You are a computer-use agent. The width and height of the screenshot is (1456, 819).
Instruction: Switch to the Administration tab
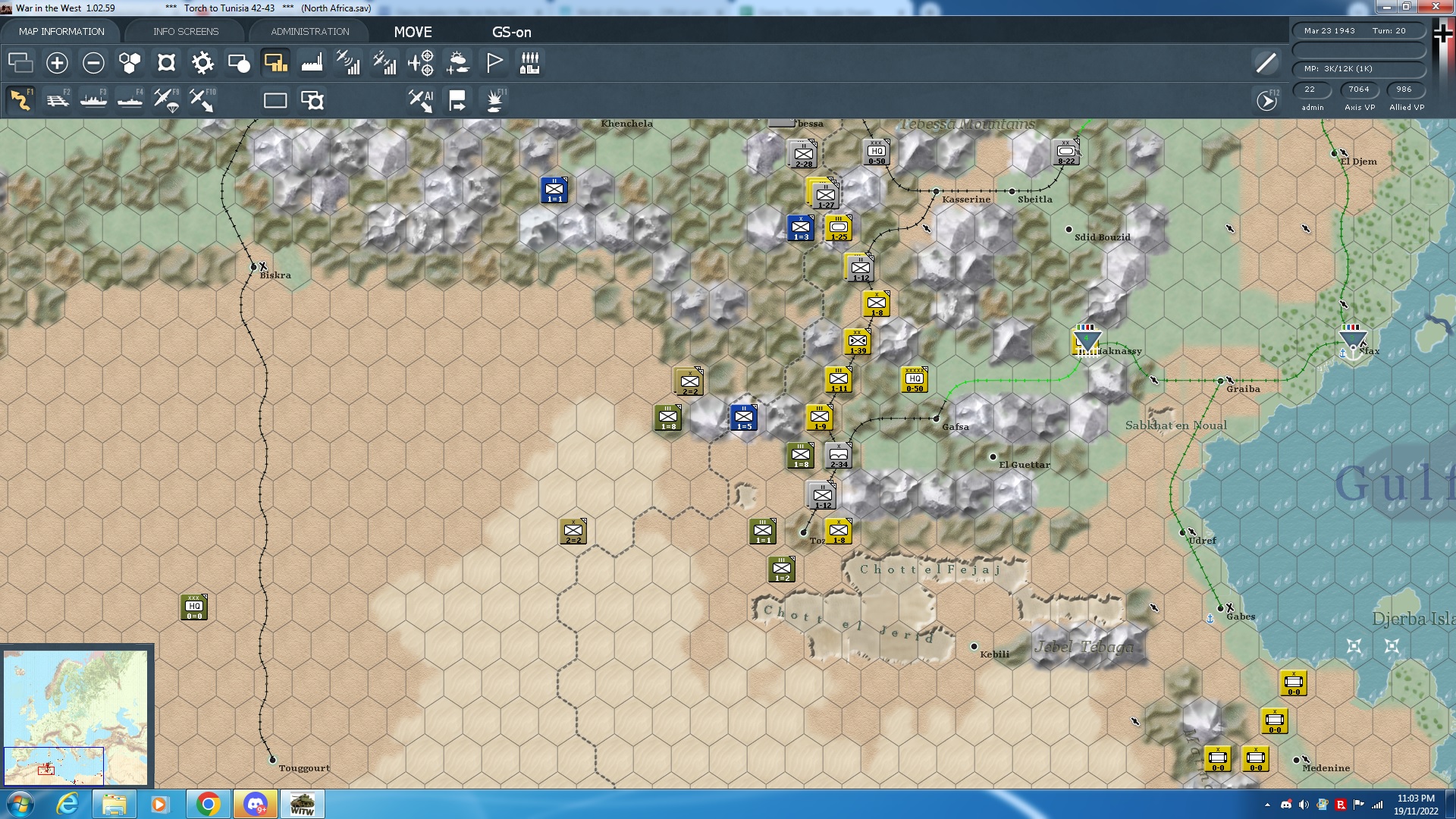point(309,32)
